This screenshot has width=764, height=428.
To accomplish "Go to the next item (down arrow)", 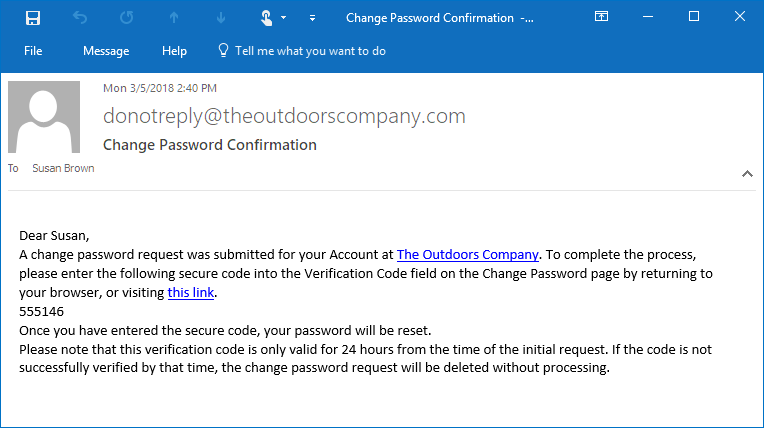I will (x=220, y=18).
